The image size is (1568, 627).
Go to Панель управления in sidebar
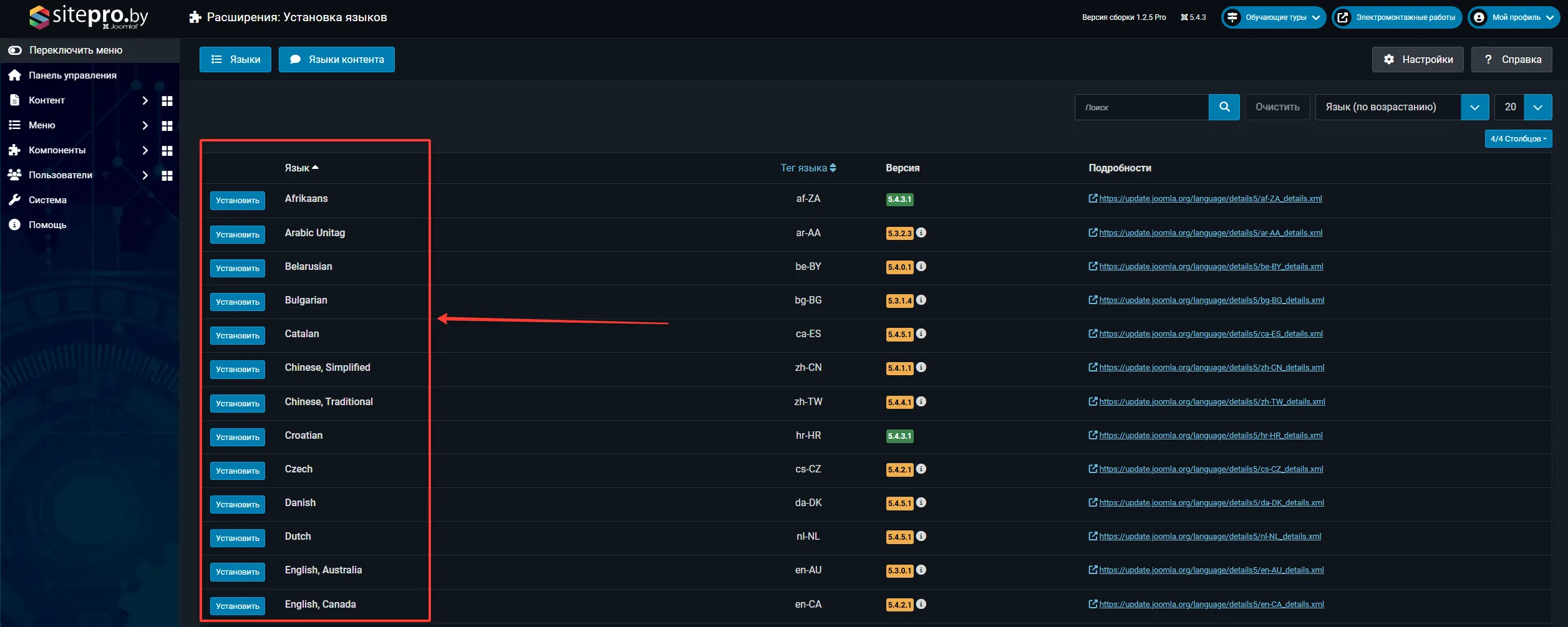pos(72,75)
